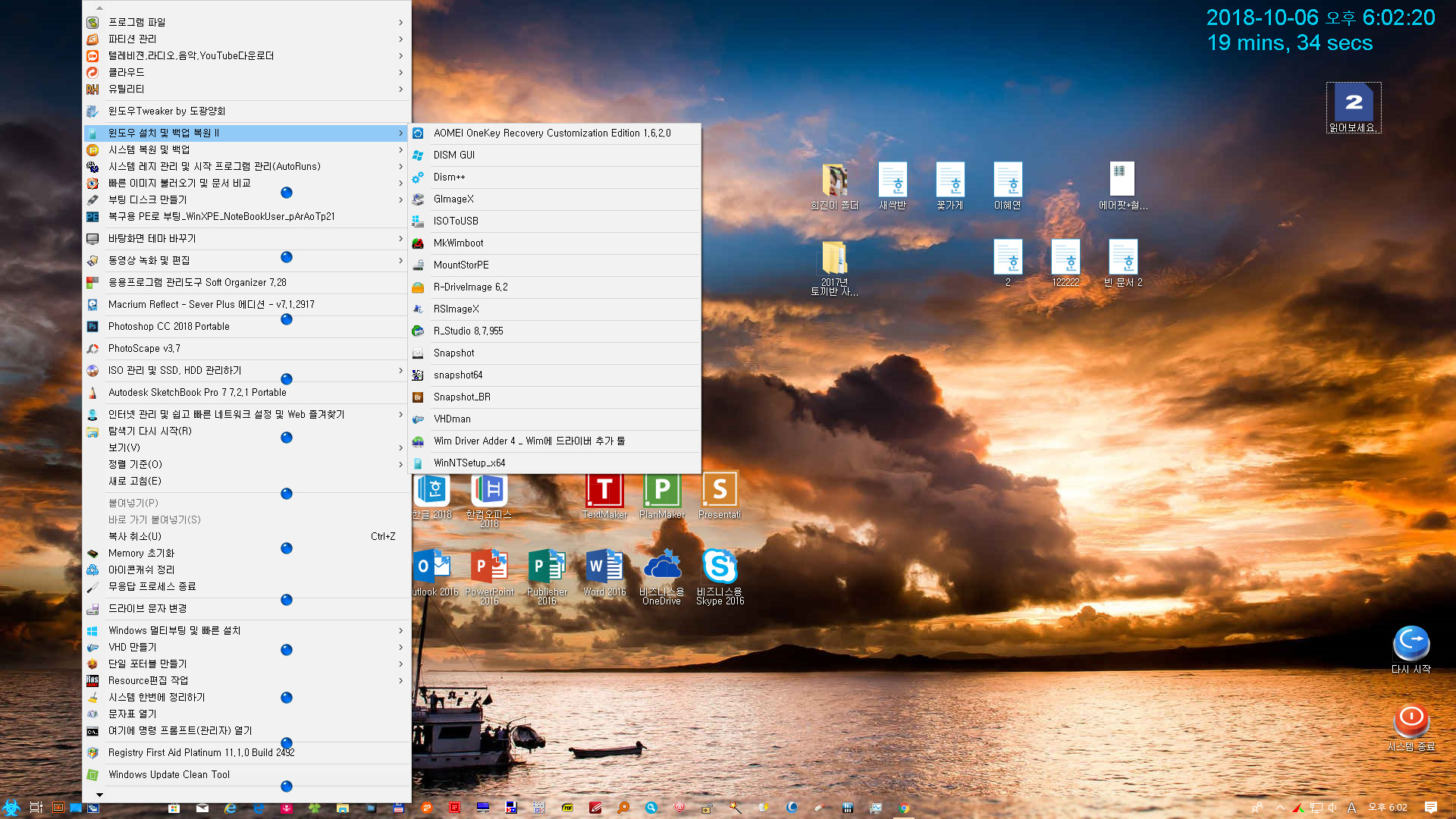Expand the Resource편집 작업 submenu arrow
Image resolution: width=1456 pixels, height=819 pixels.
click(x=401, y=680)
